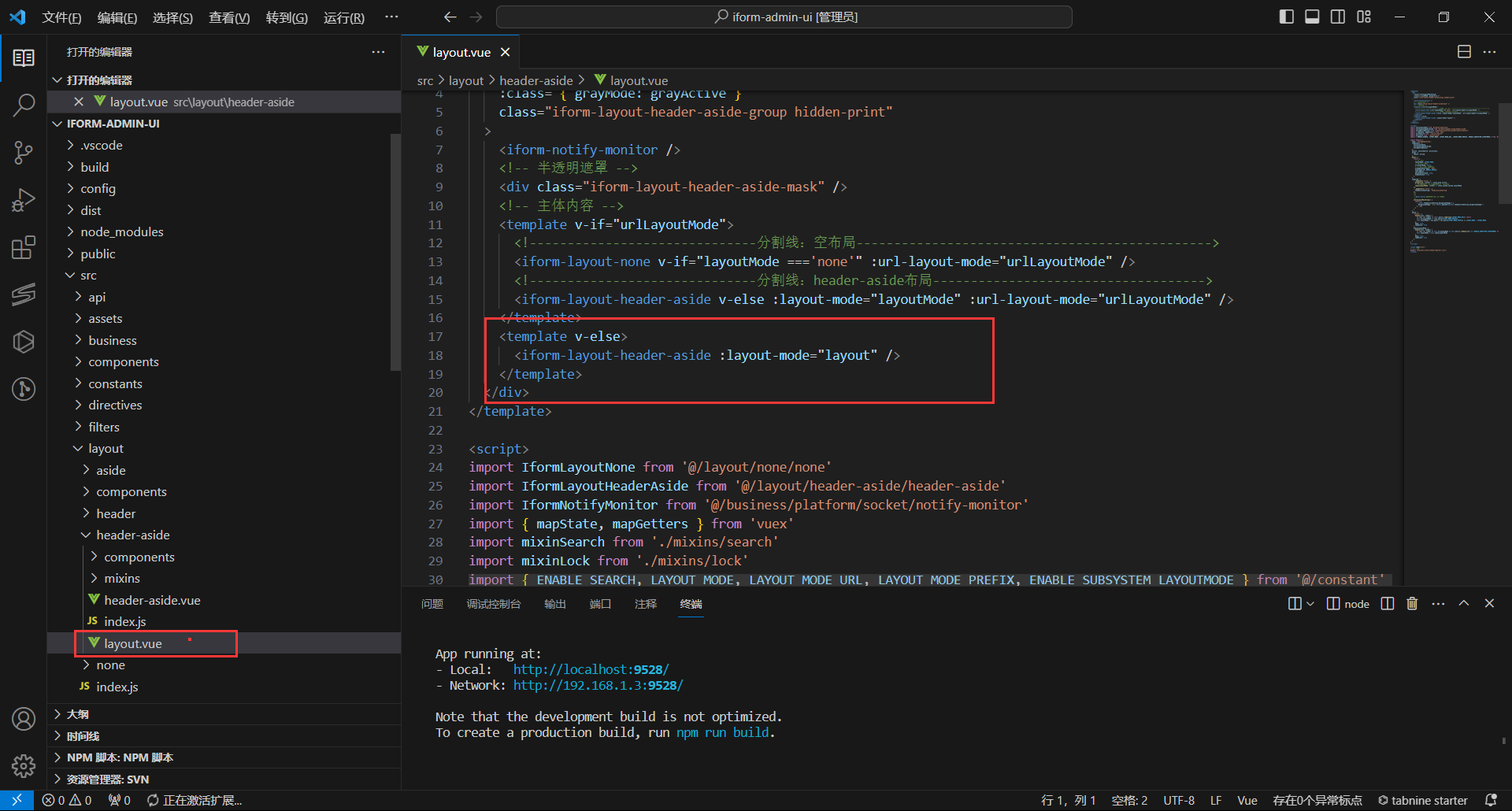Toggle the primary sidebar visibility
This screenshot has height=811, width=1512.
pos(1287,17)
